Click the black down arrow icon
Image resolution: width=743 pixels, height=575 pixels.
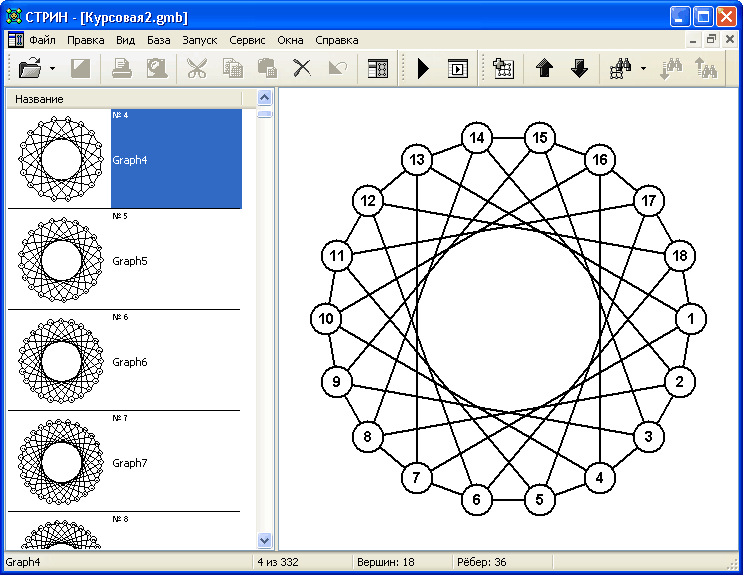click(579, 69)
